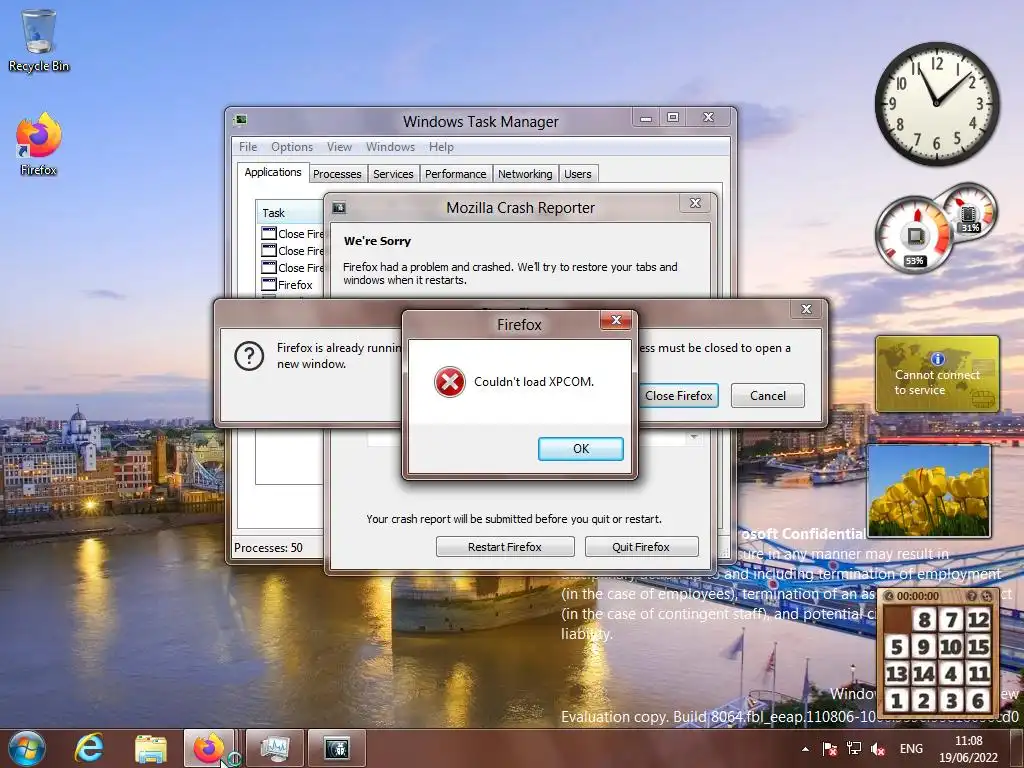Close the Firefox already running dialog

coord(807,309)
